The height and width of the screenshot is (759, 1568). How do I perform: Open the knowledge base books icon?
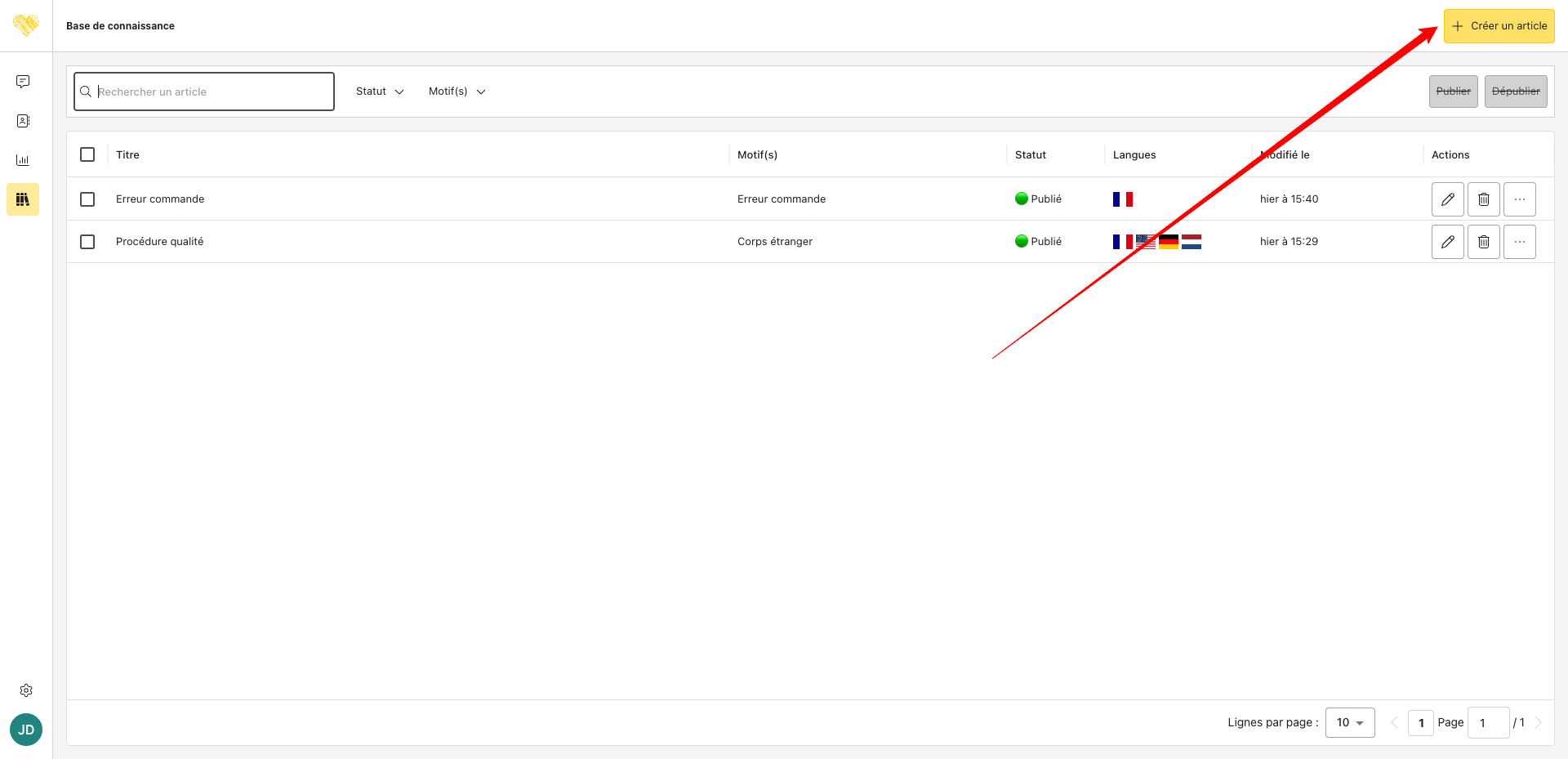23,199
